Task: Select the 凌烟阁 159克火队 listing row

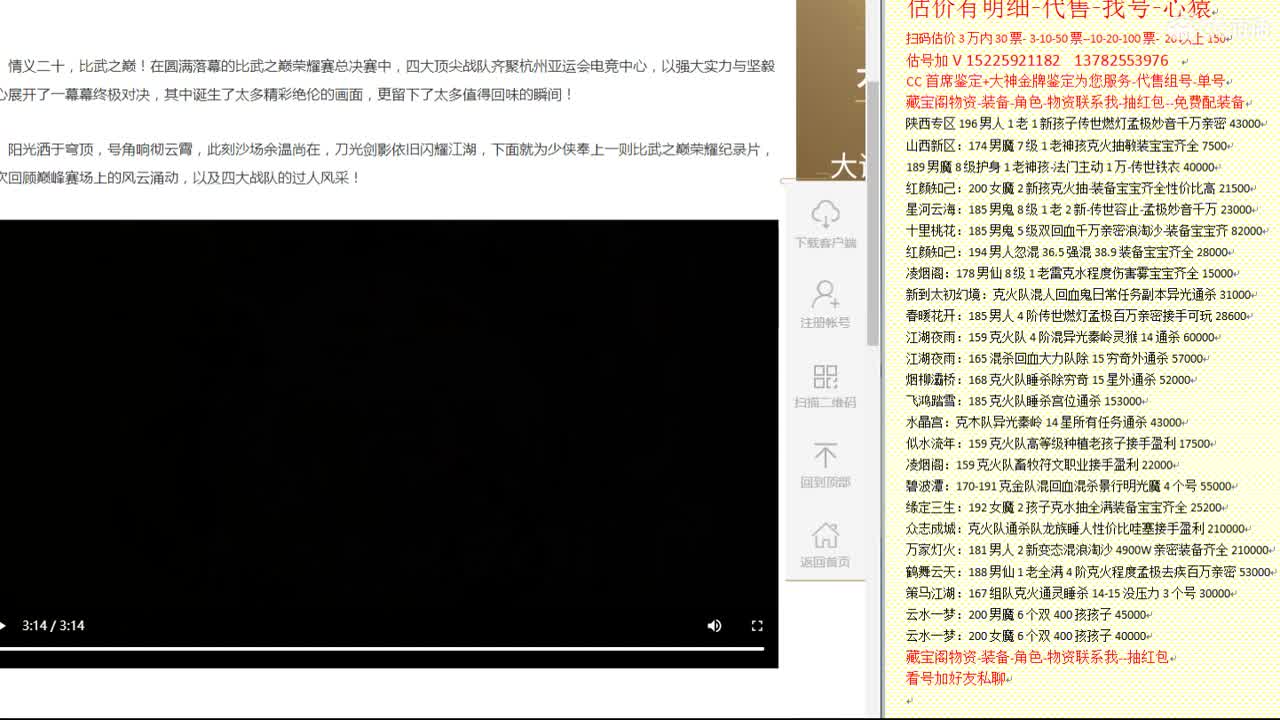Action: click(1040, 464)
